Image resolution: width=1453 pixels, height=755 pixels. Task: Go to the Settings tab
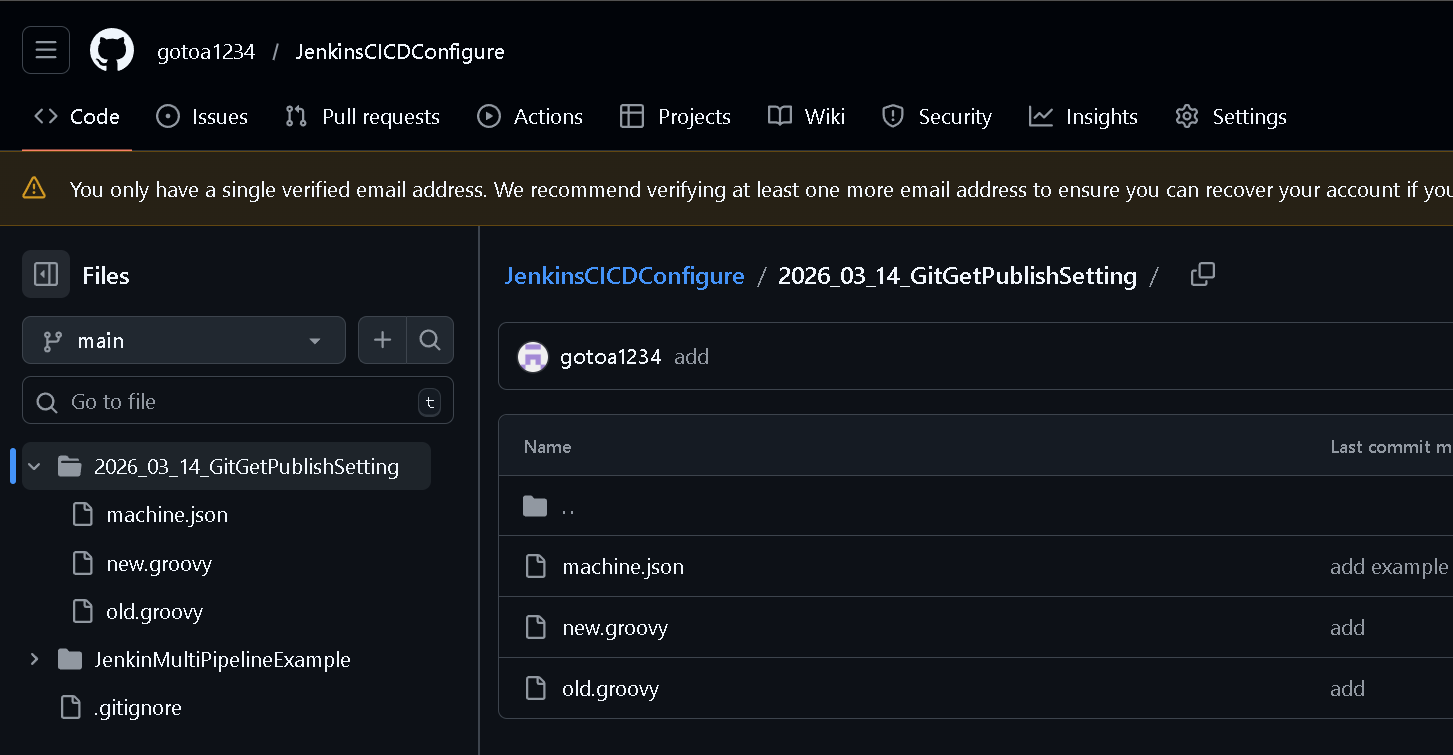click(x=1231, y=117)
